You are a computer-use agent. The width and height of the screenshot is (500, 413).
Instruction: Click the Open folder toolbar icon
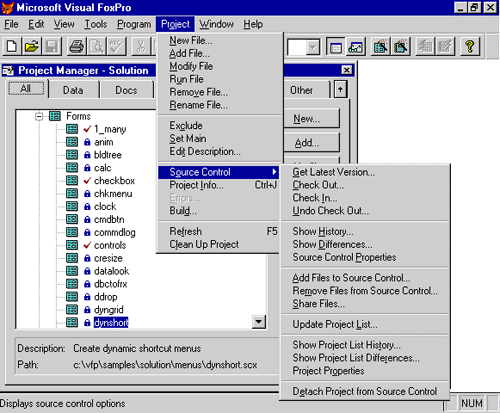click(x=32, y=46)
